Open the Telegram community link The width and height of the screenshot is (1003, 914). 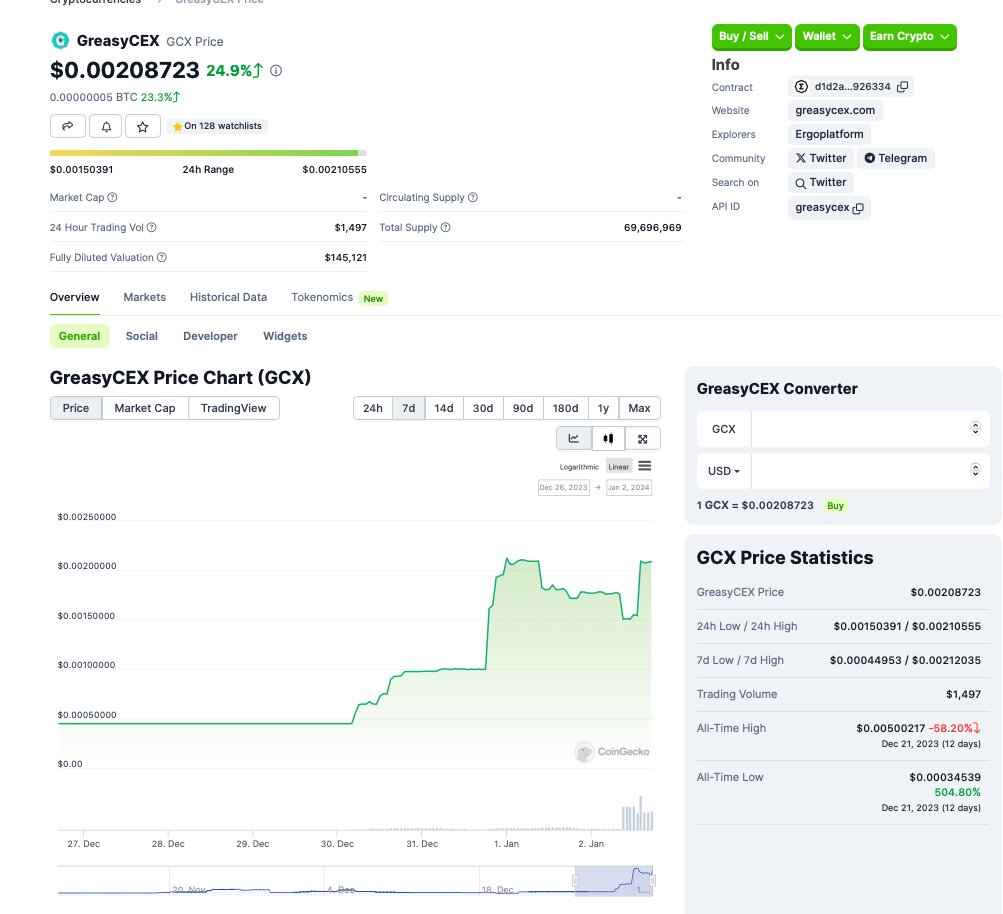coord(896,158)
